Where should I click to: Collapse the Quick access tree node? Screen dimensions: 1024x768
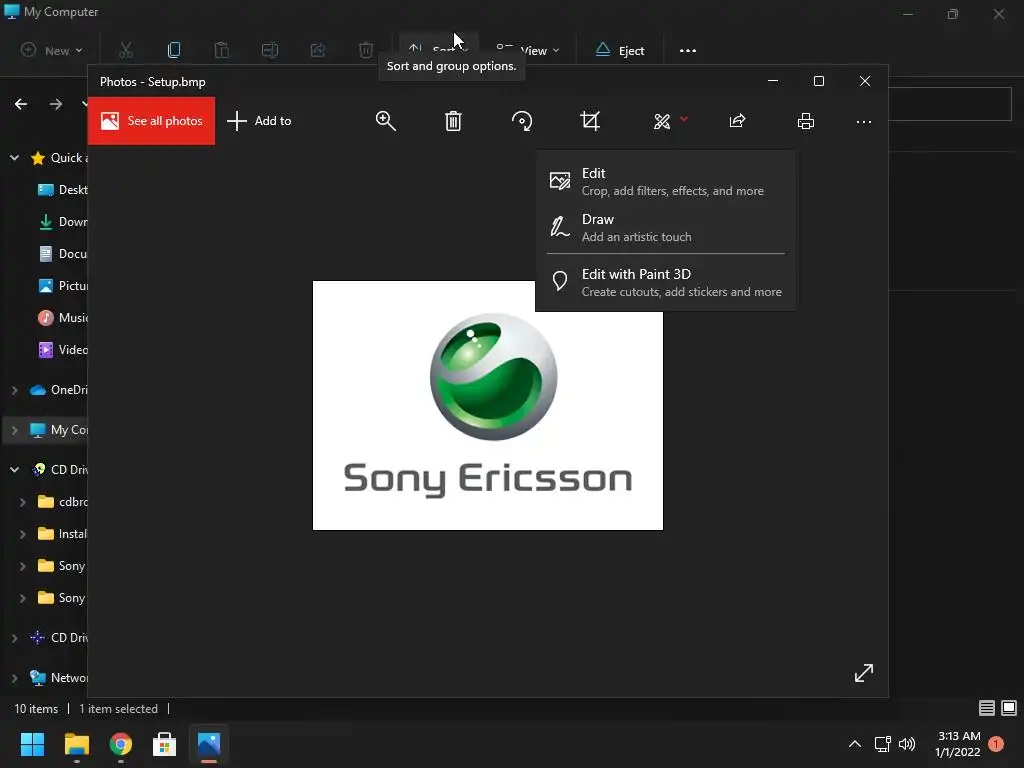(14, 157)
